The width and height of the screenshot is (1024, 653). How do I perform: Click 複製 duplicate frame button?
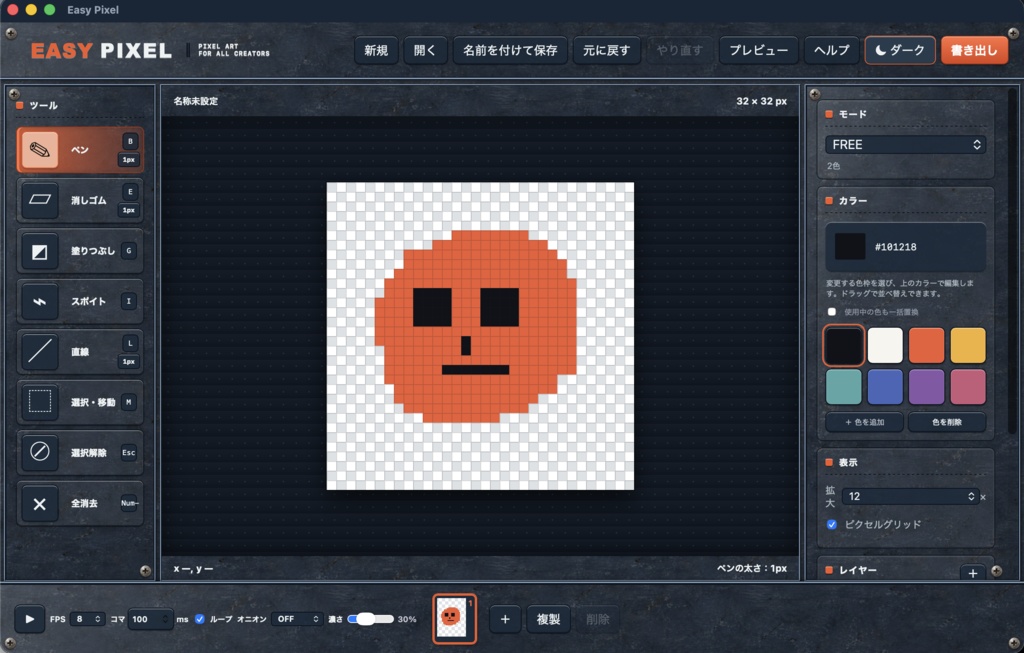(x=549, y=619)
